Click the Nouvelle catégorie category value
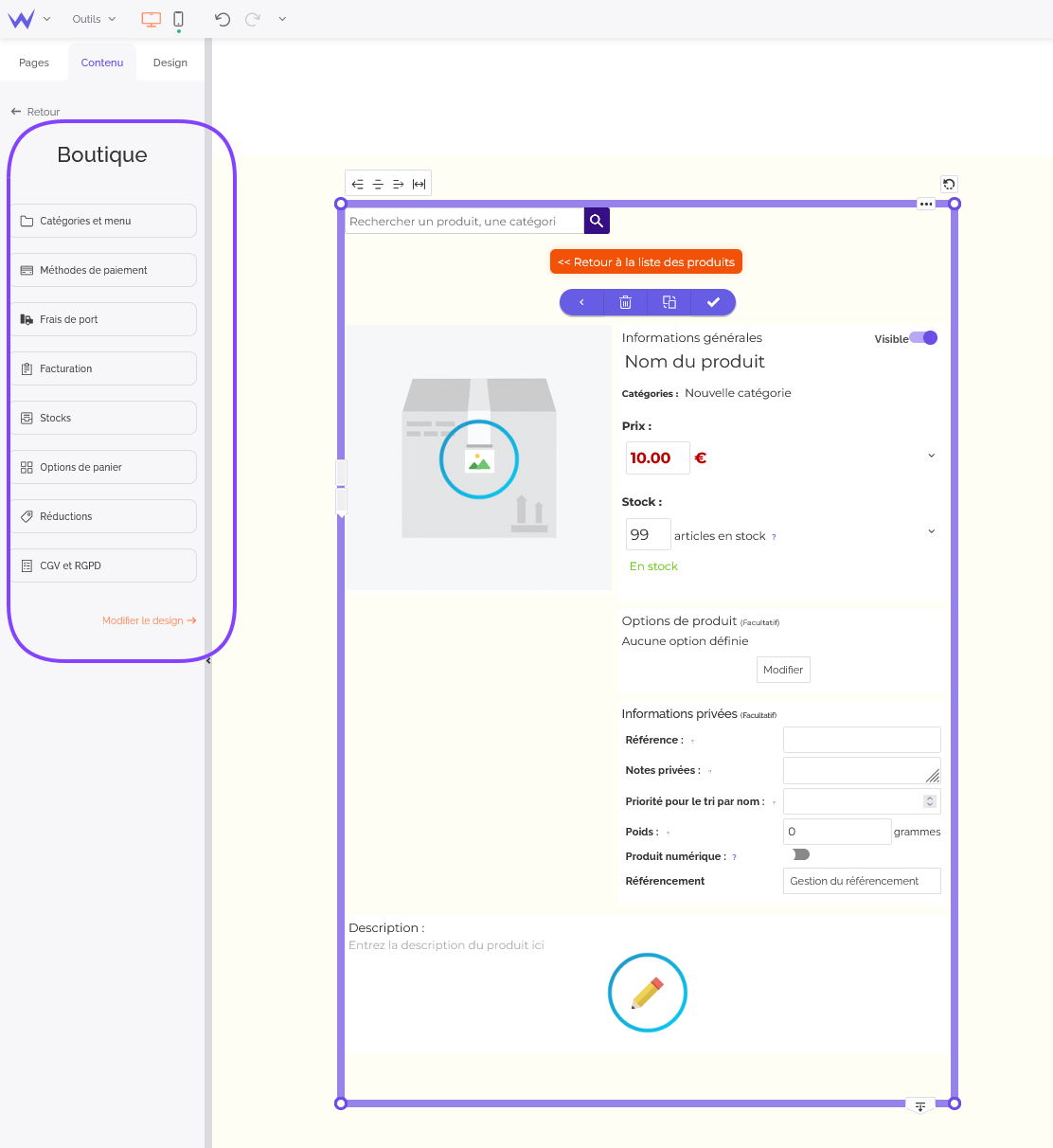1053x1148 pixels. point(738,393)
